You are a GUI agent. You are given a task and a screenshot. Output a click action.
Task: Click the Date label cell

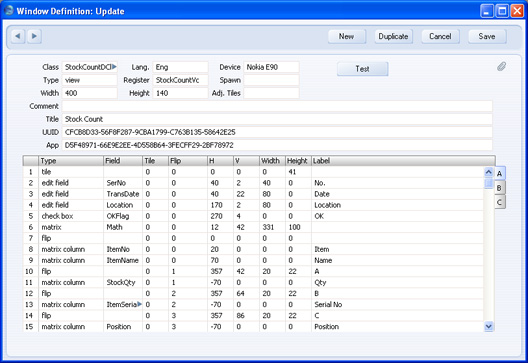(398, 194)
